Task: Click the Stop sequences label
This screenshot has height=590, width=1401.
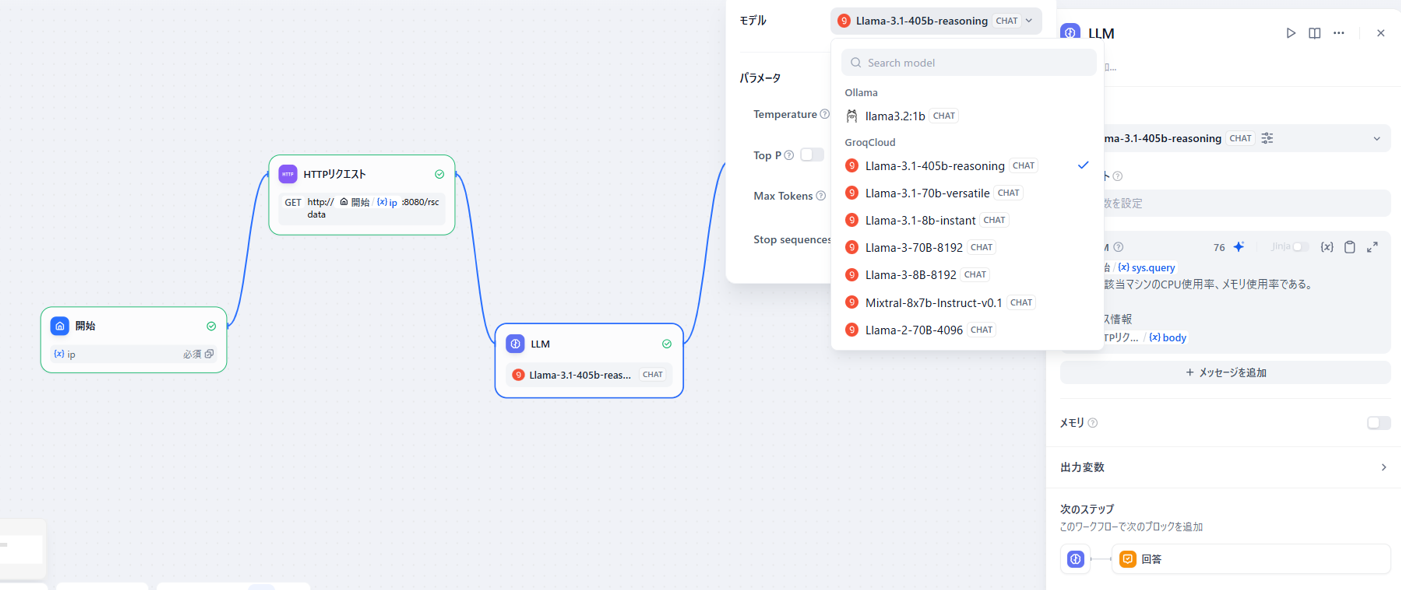Action: coord(792,240)
